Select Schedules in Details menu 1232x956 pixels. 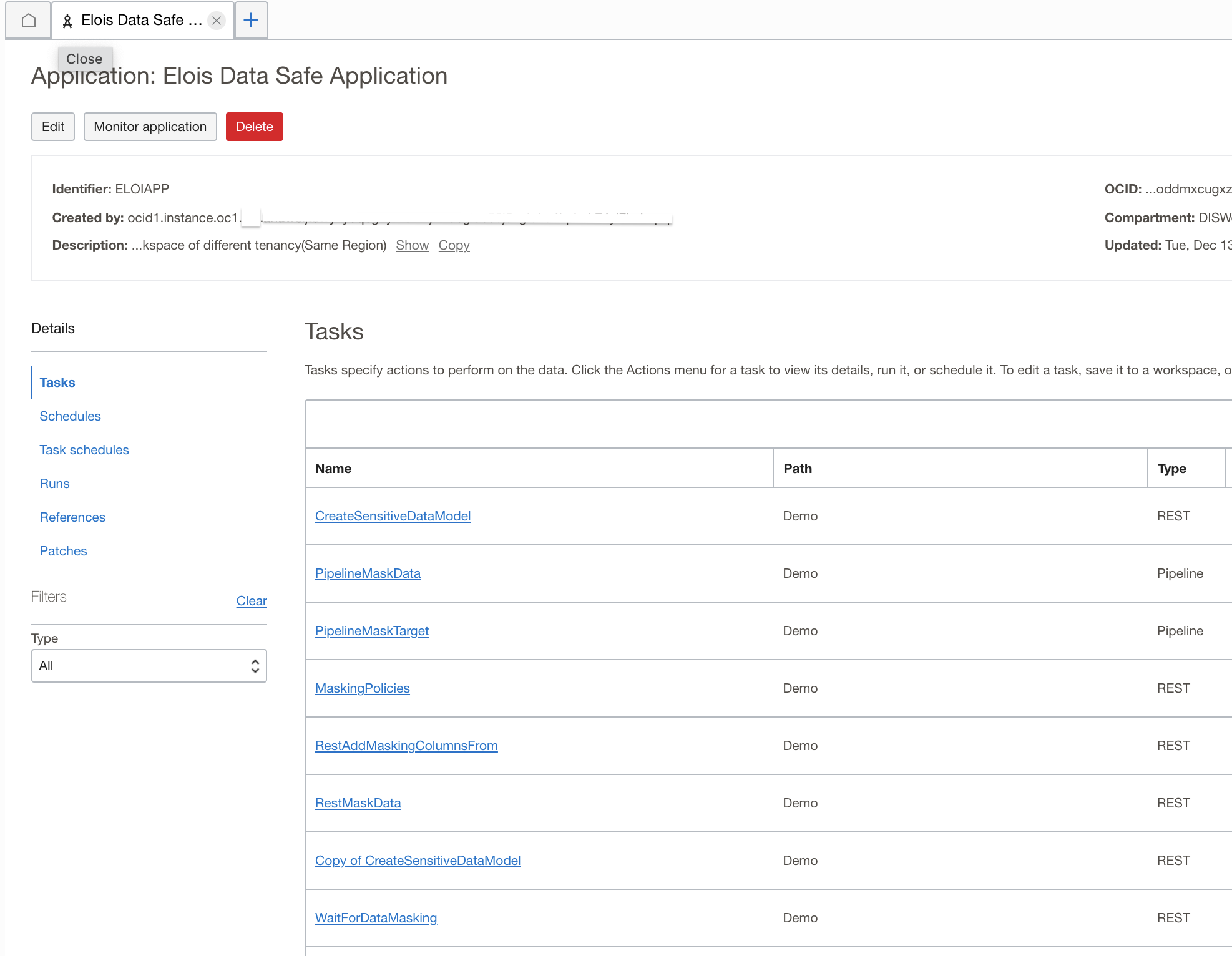tap(70, 416)
